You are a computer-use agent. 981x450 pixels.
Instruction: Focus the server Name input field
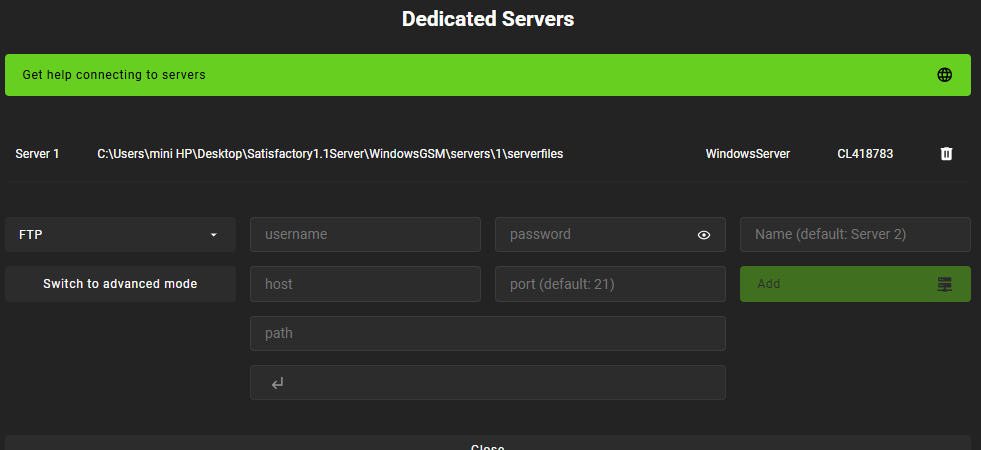[855, 235]
